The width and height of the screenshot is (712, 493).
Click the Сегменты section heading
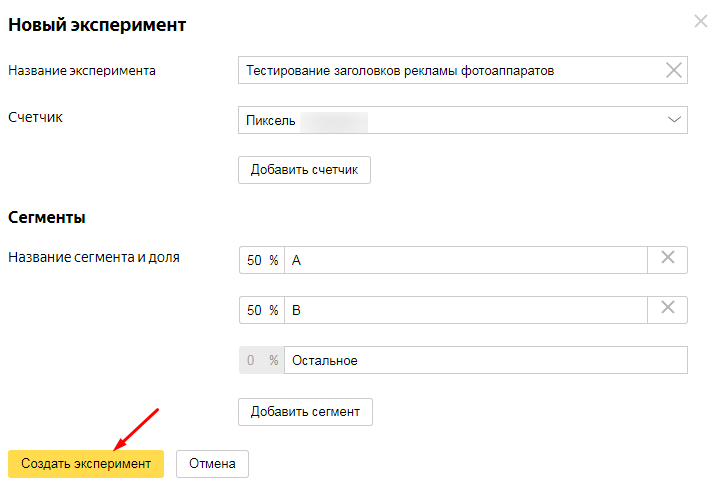tap(47, 217)
